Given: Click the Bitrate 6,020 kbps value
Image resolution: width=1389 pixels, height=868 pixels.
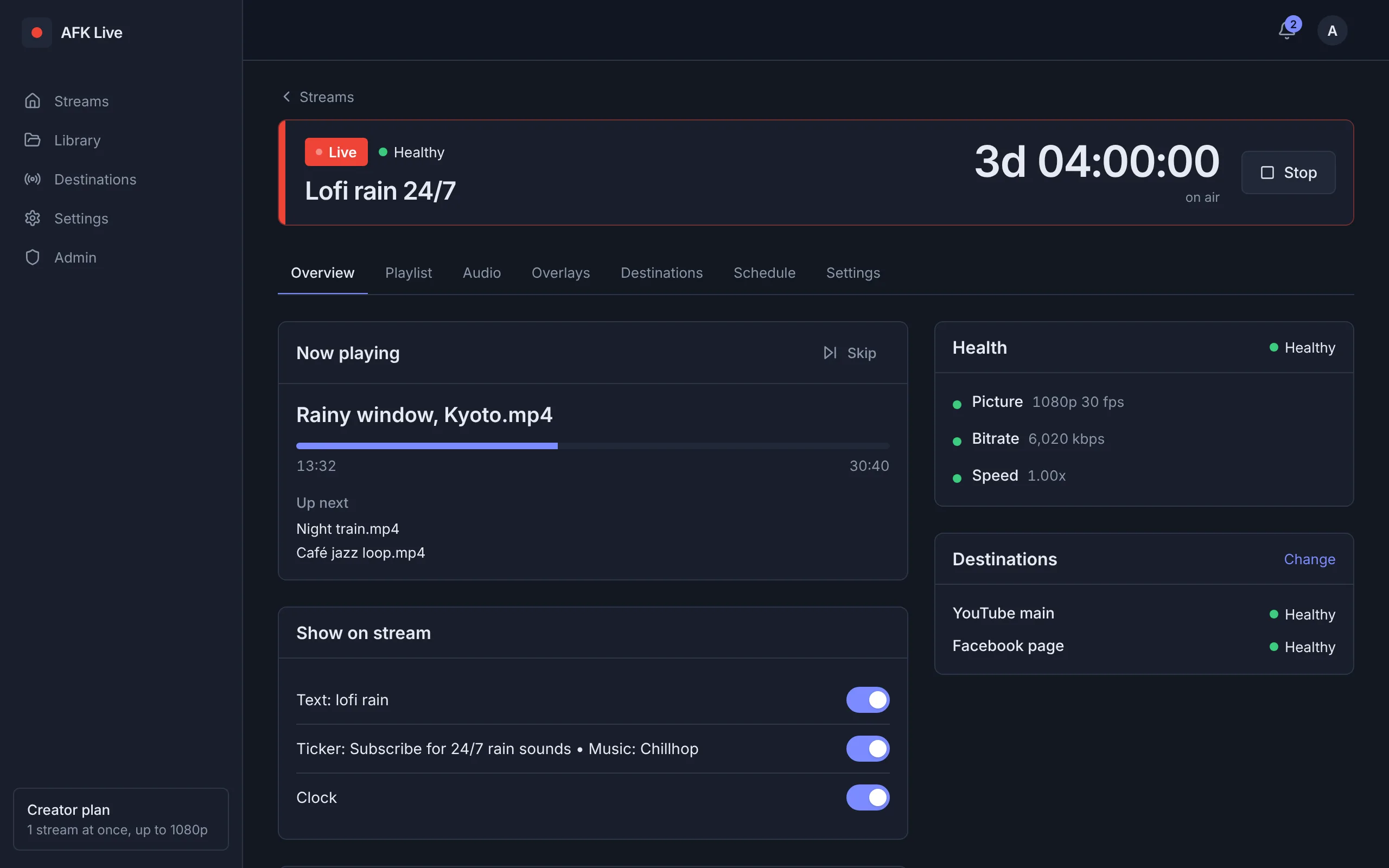Looking at the screenshot, I should coord(1066,439).
